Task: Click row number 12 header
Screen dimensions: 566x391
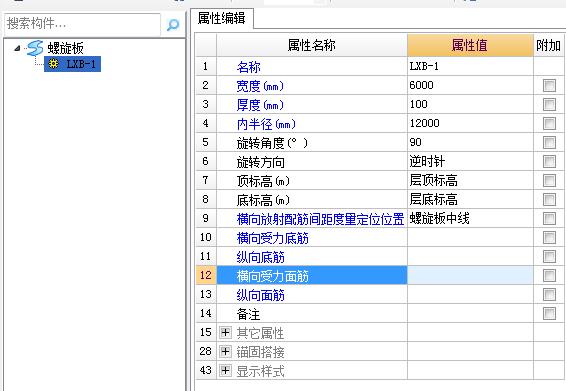Action: click(x=206, y=275)
